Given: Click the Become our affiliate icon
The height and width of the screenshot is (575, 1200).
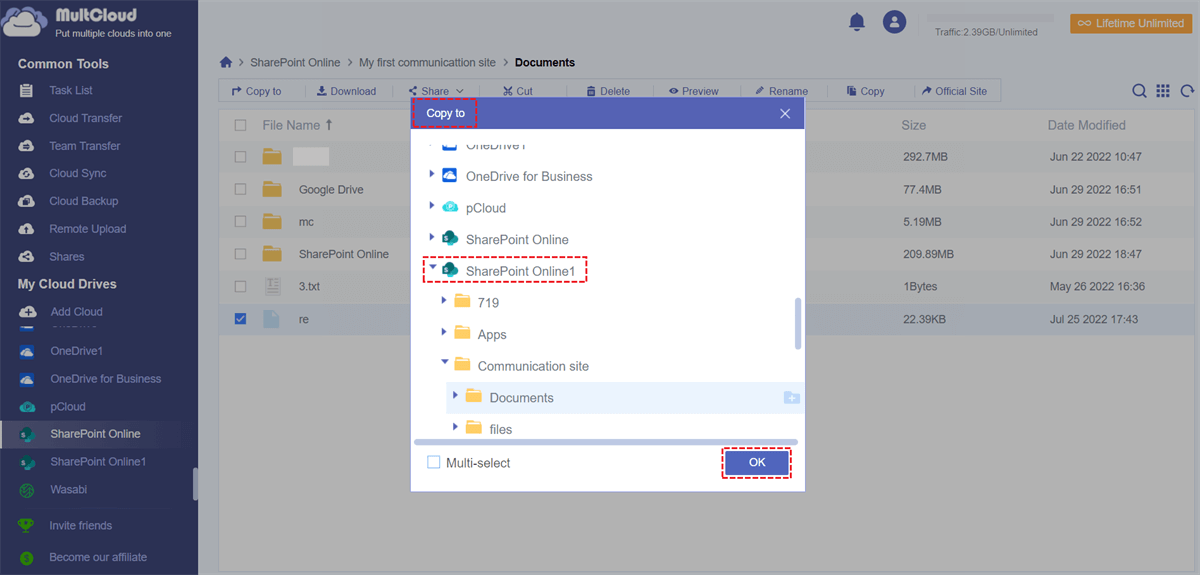Looking at the screenshot, I should (27, 557).
